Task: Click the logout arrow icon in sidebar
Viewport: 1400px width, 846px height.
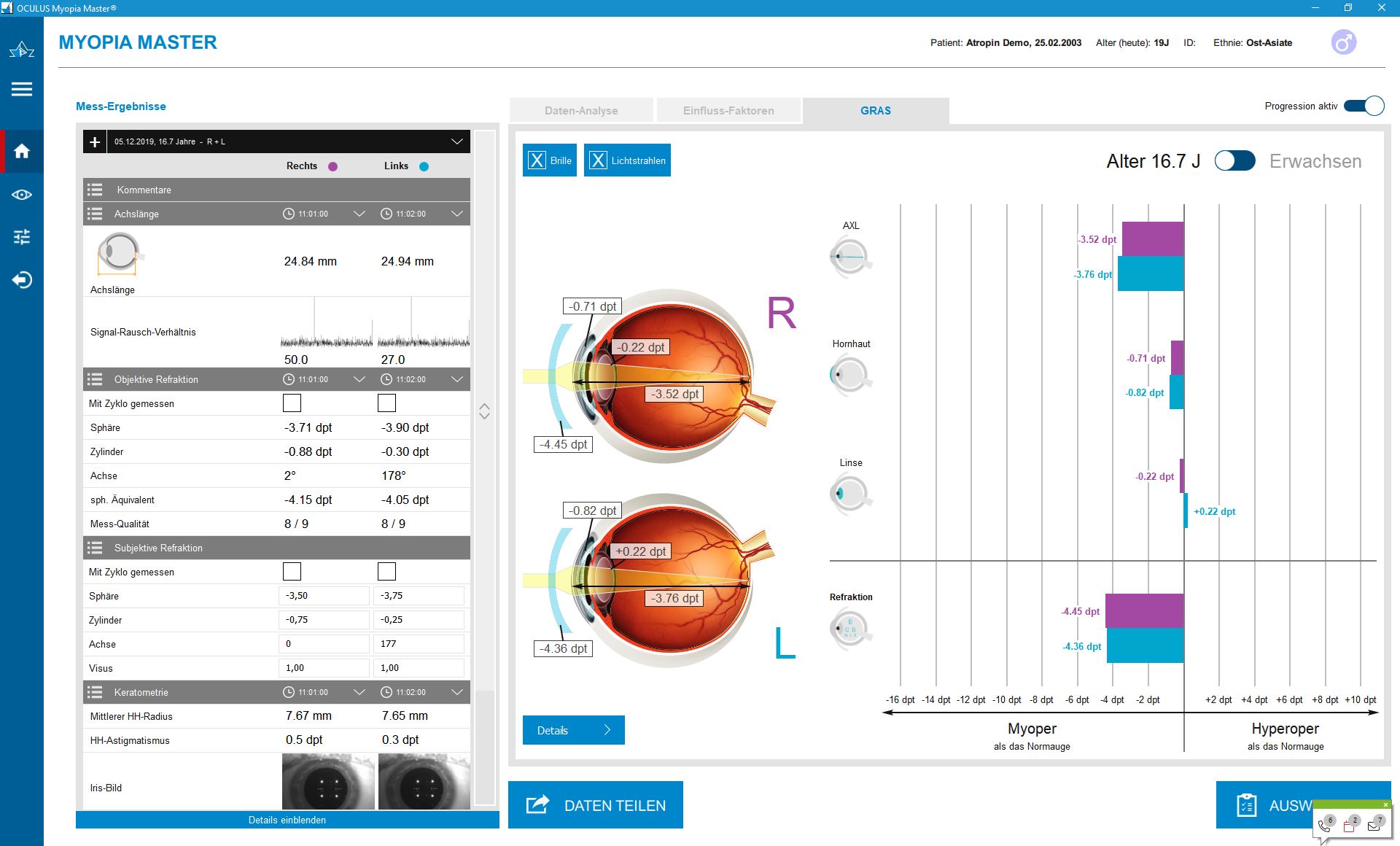Action: click(x=22, y=280)
